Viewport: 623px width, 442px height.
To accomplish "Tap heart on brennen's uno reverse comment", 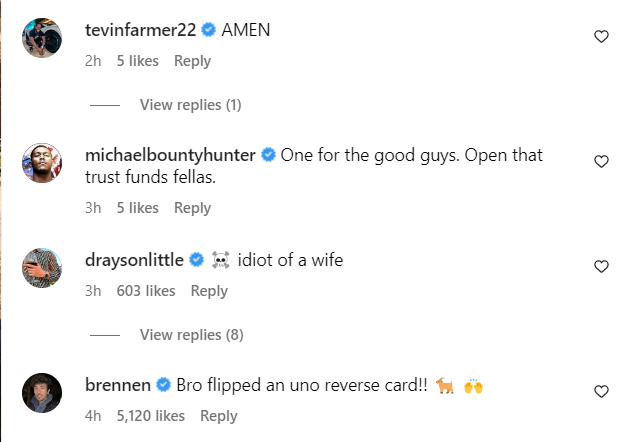I will pyautogui.click(x=601, y=392).
